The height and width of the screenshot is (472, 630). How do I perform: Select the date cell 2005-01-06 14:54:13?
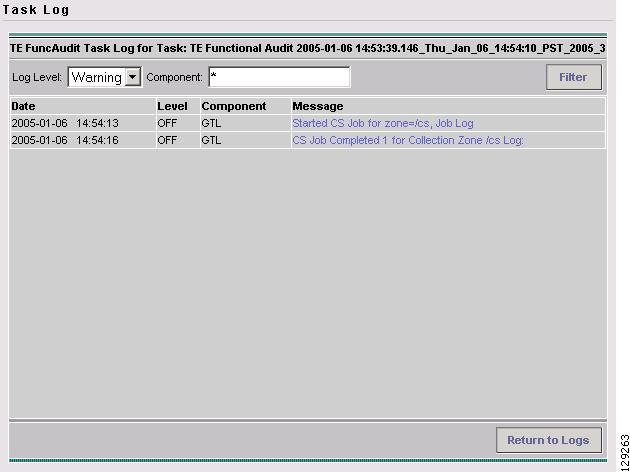tap(83, 123)
